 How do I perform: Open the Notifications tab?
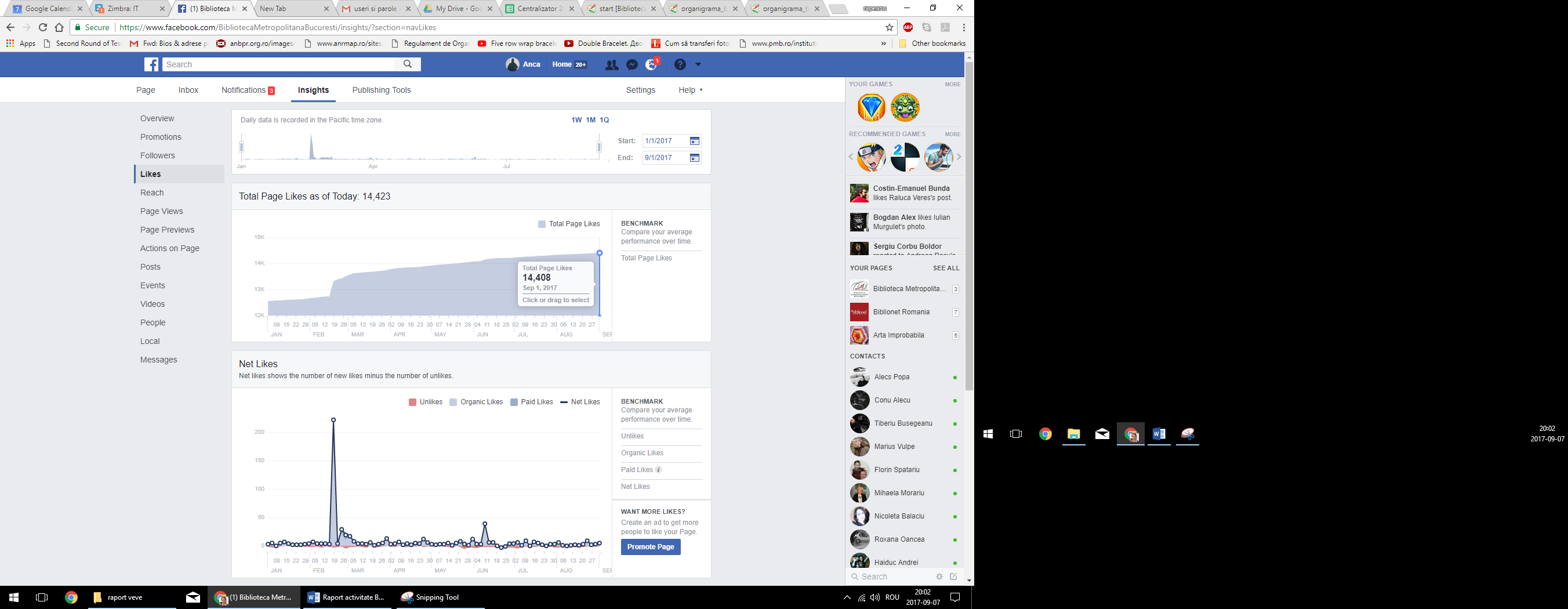coord(248,90)
